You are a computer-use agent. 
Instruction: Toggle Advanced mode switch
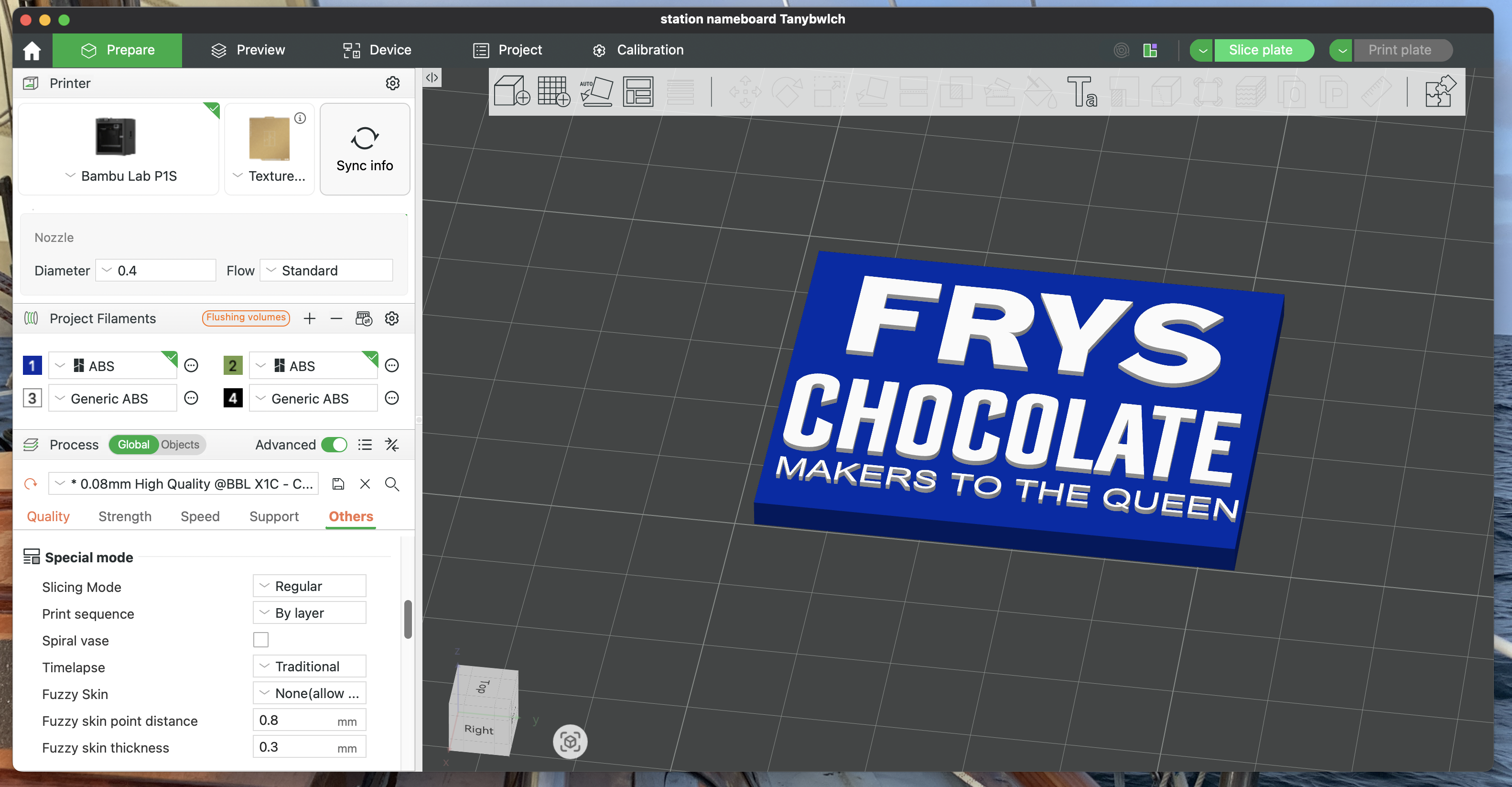(x=335, y=445)
